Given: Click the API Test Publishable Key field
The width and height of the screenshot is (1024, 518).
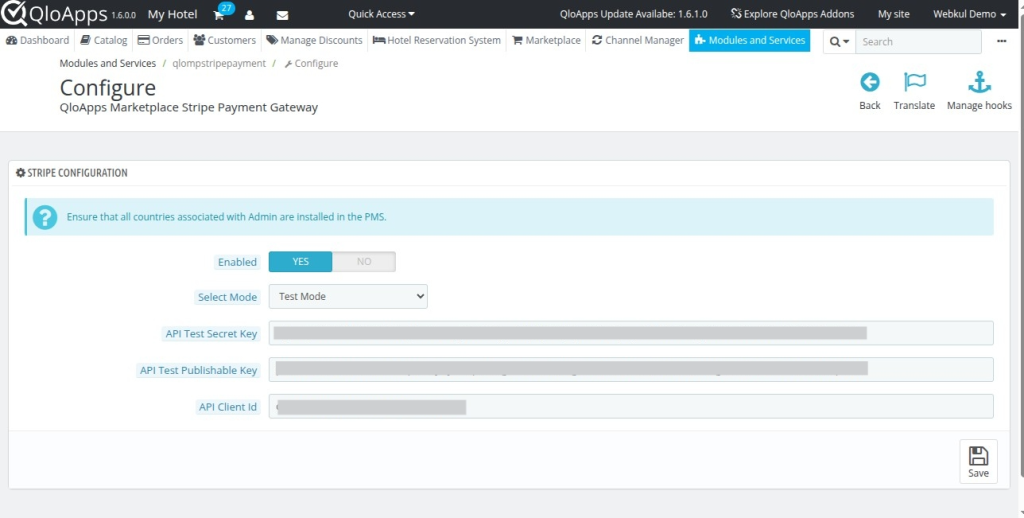Looking at the screenshot, I should [631, 369].
